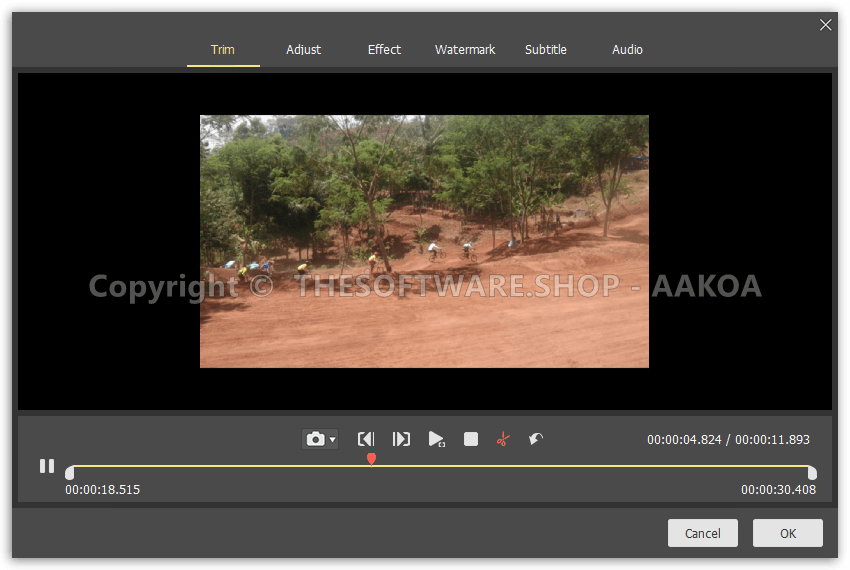
Task: Click the red scissors cut icon
Action: [x=503, y=439]
